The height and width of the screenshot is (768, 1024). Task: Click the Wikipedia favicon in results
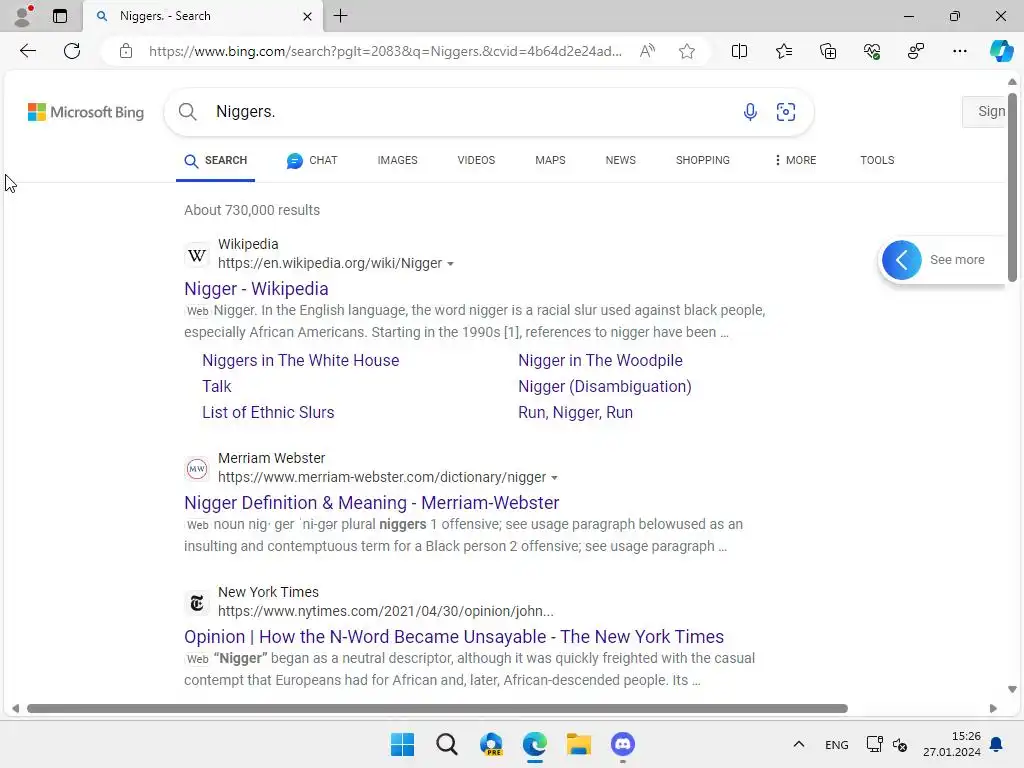197,255
